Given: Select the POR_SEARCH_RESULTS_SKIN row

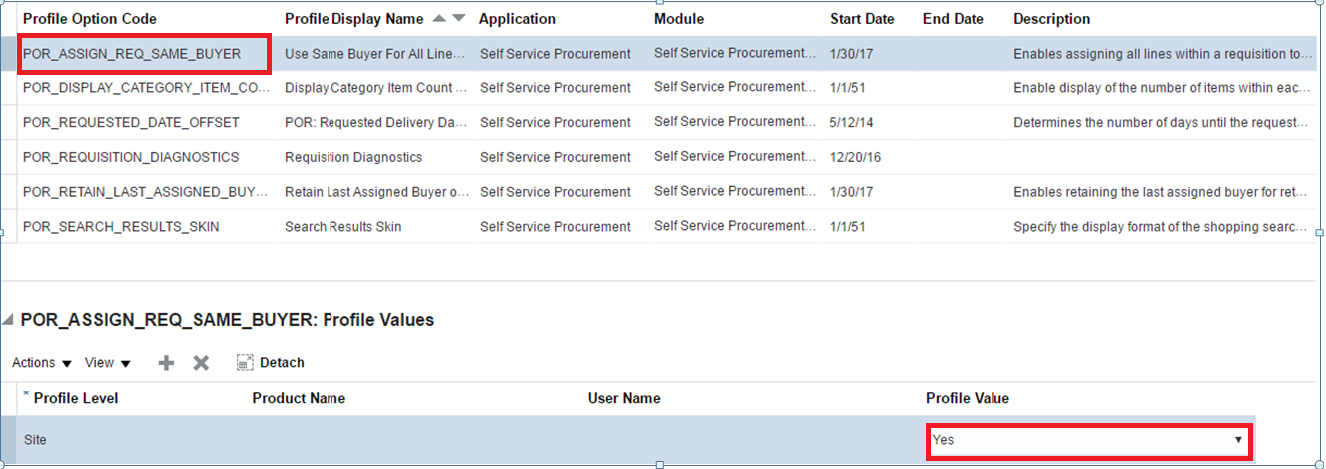Looking at the screenshot, I should 121,226.
